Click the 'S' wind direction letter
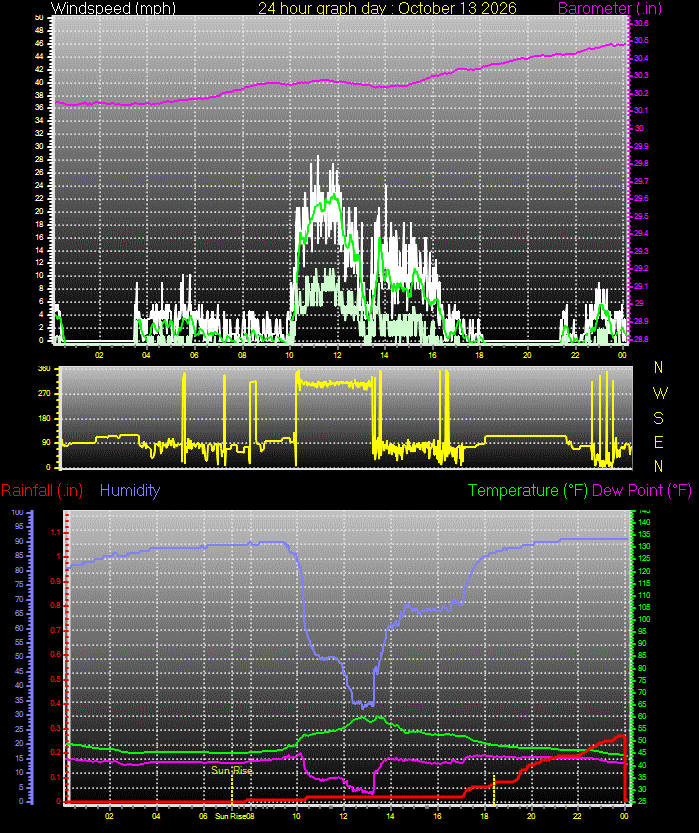 (659, 418)
